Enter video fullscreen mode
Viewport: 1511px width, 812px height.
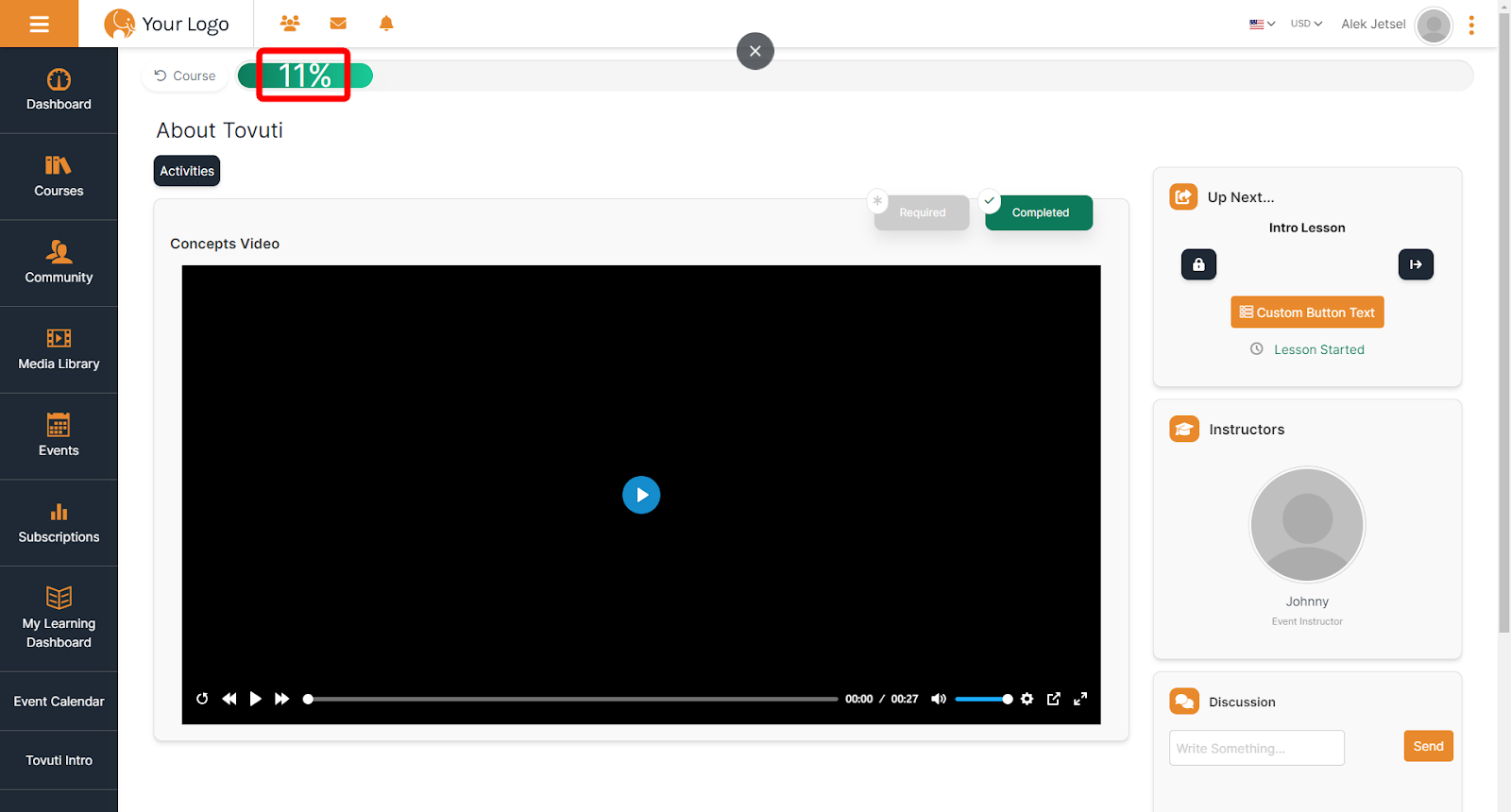click(1080, 699)
